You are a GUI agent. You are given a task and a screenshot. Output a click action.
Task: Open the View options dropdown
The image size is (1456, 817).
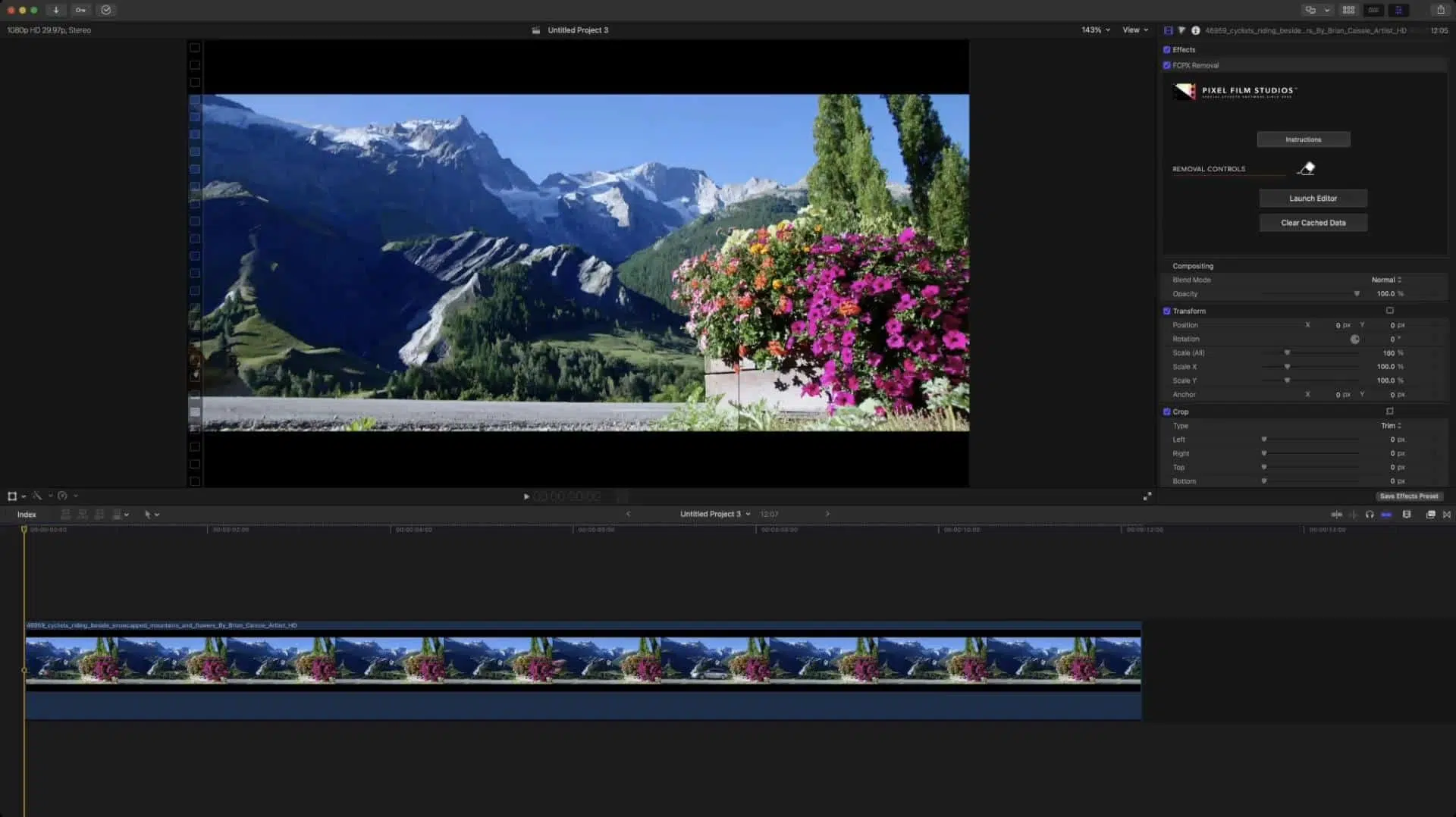point(1135,30)
